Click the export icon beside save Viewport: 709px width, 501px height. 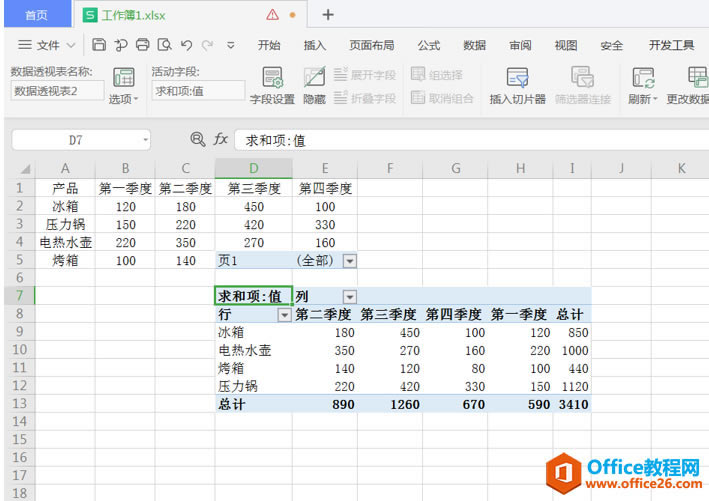121,45
